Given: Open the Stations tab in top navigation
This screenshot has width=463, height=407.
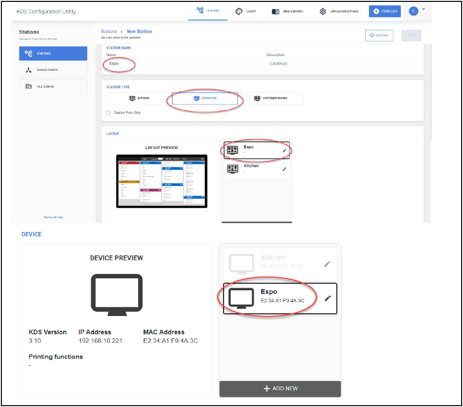Looking at the screenshot, I should [208, 11].
